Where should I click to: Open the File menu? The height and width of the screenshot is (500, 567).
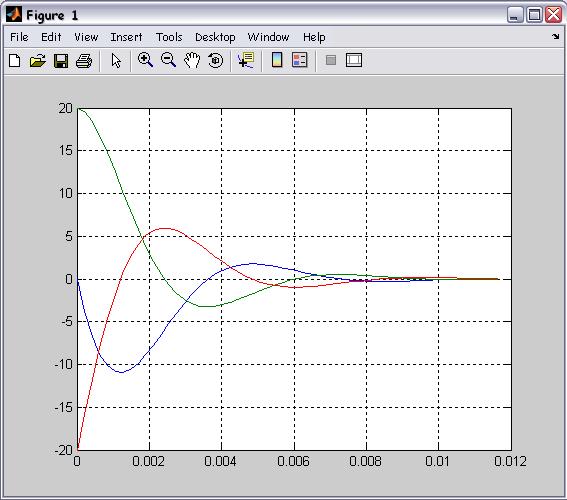click(x=19, y=37)
